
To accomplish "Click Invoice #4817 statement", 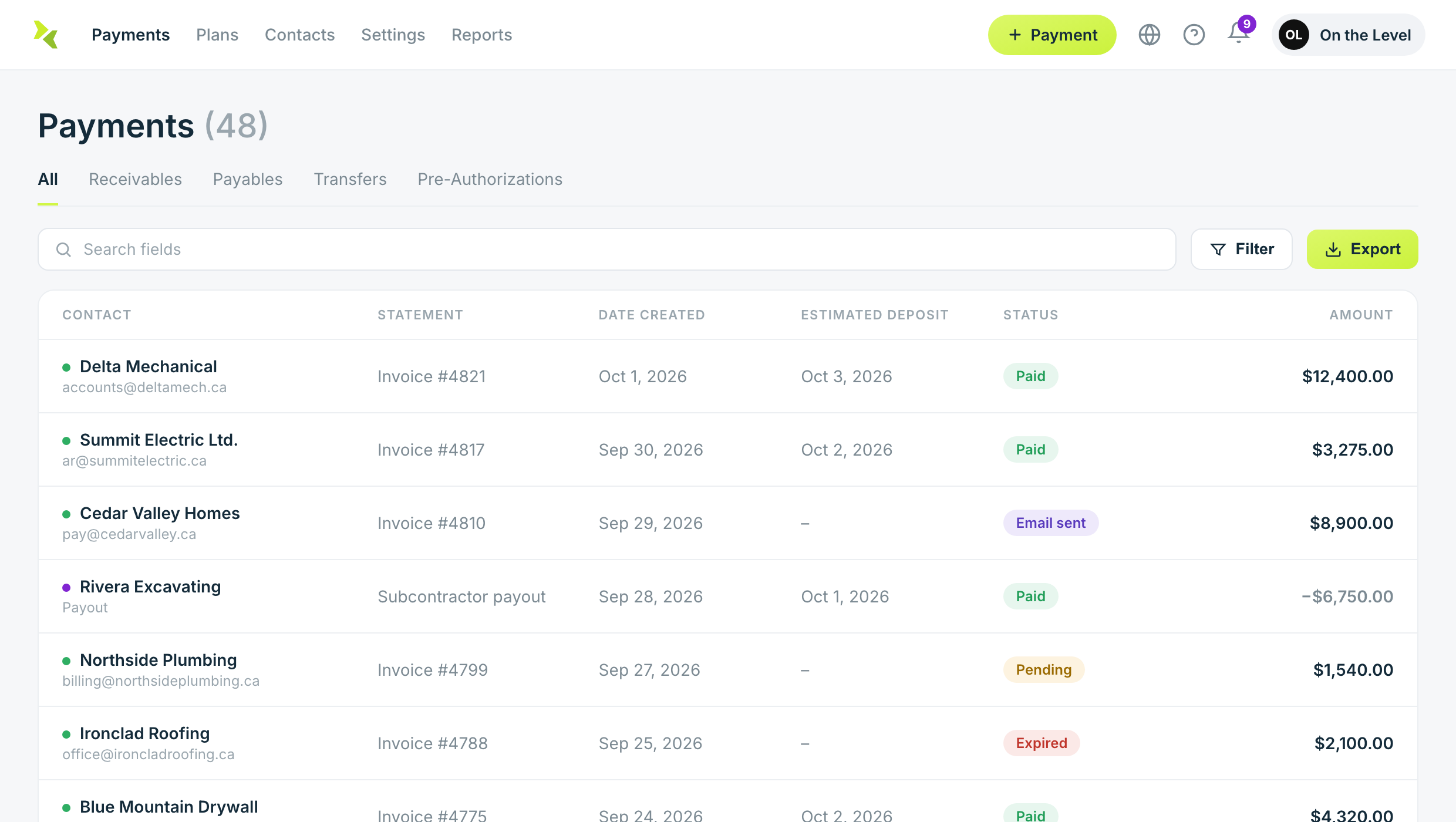I will (431, 450).
